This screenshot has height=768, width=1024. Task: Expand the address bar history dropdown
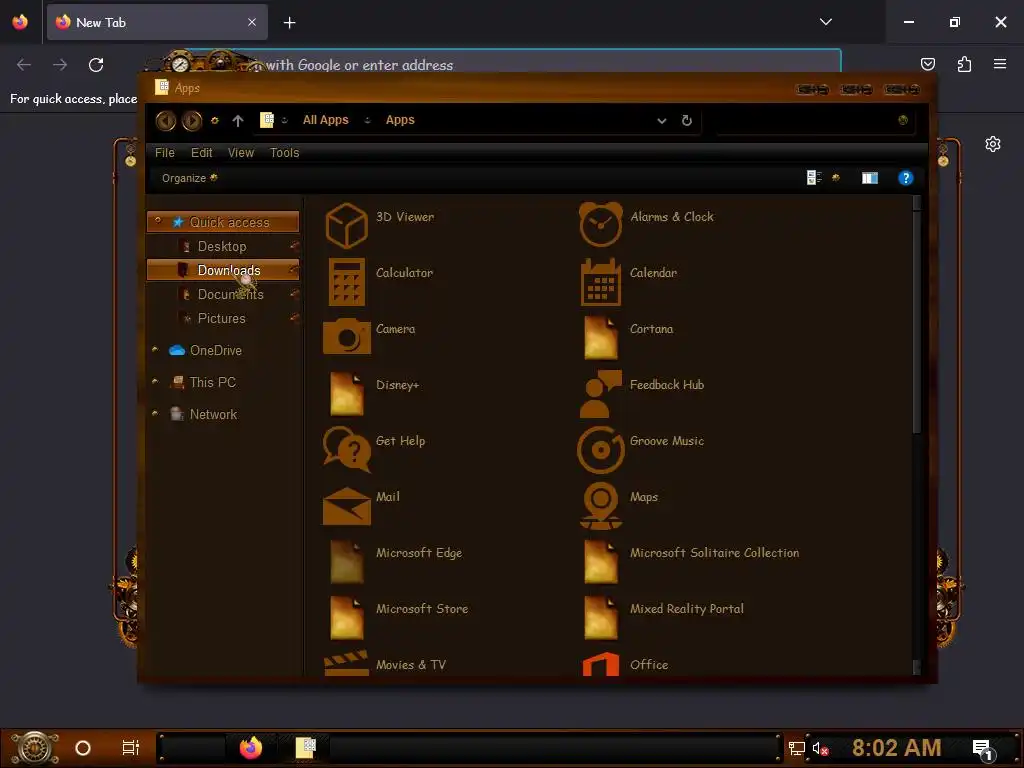(662, 121)
